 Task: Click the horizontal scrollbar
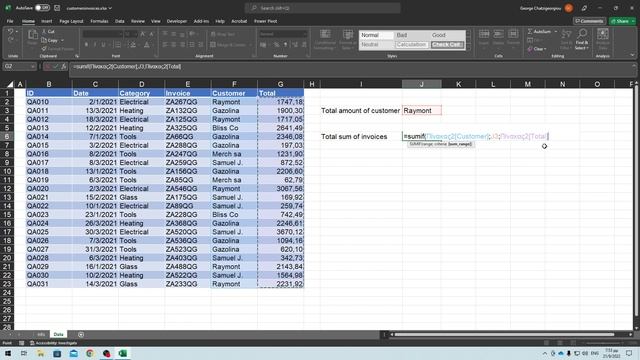[x=504, y=335]
